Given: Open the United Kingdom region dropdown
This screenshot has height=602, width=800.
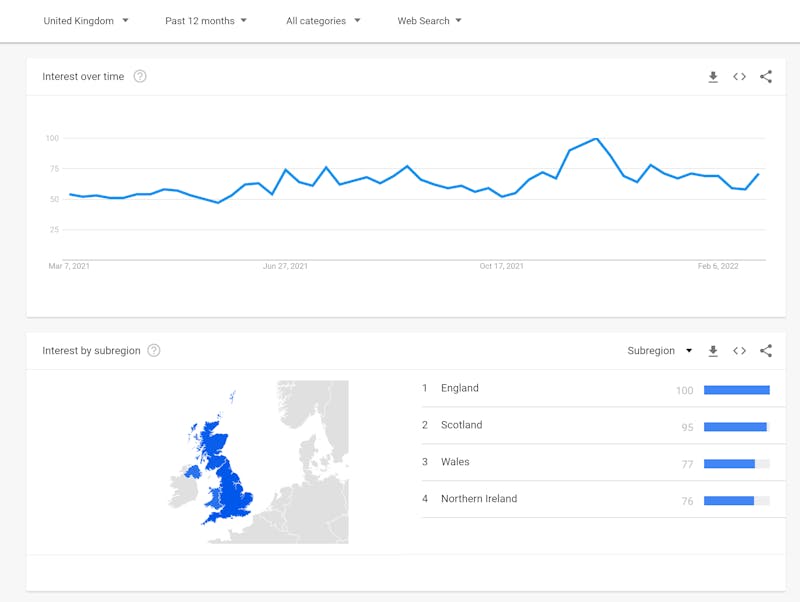Looking at the screenshot, I should click(x=86, y=21).
